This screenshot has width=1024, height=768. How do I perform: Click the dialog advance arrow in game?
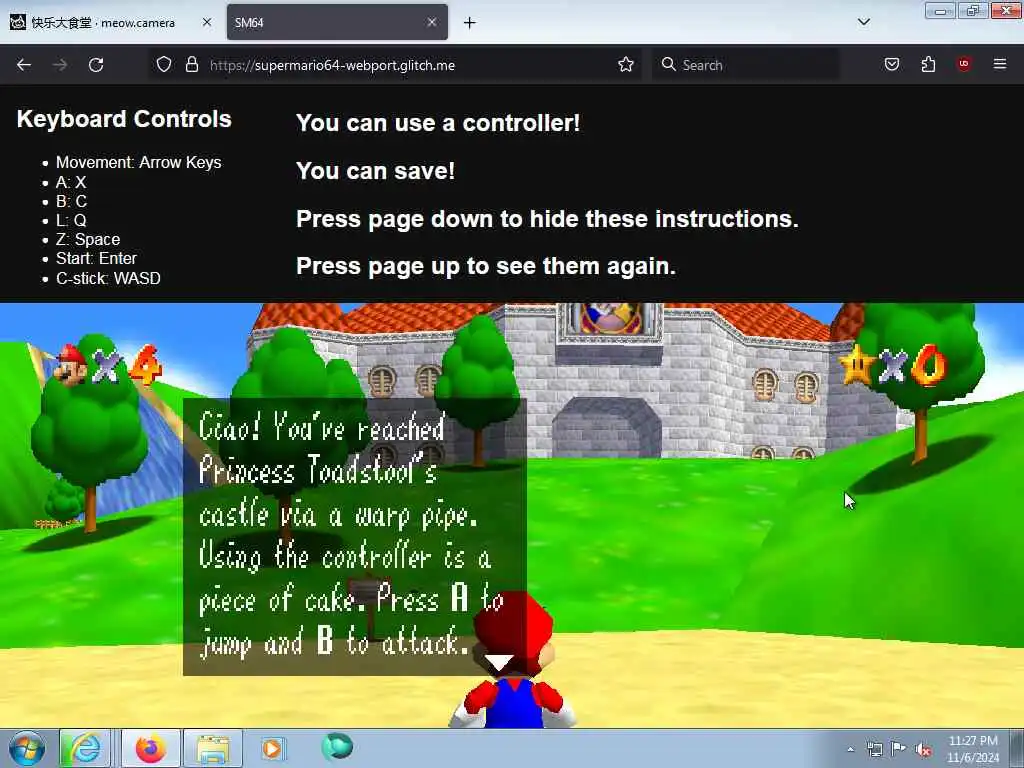click(499, 662)
